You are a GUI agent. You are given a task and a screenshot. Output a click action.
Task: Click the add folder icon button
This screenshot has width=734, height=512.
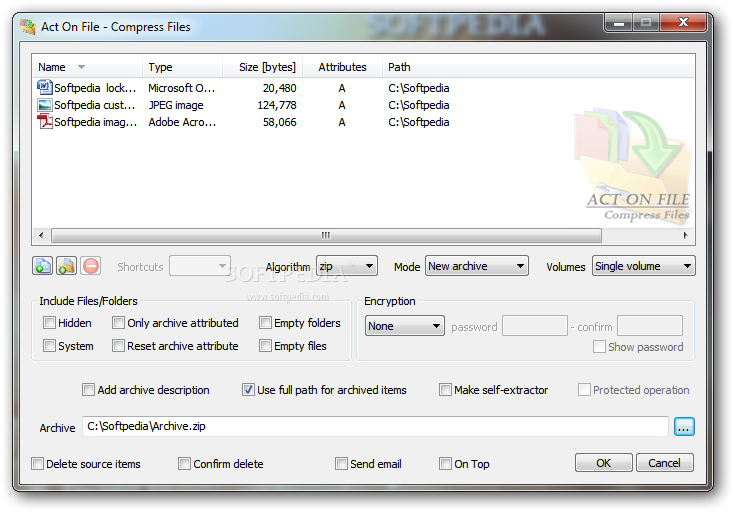pos(66,266)
